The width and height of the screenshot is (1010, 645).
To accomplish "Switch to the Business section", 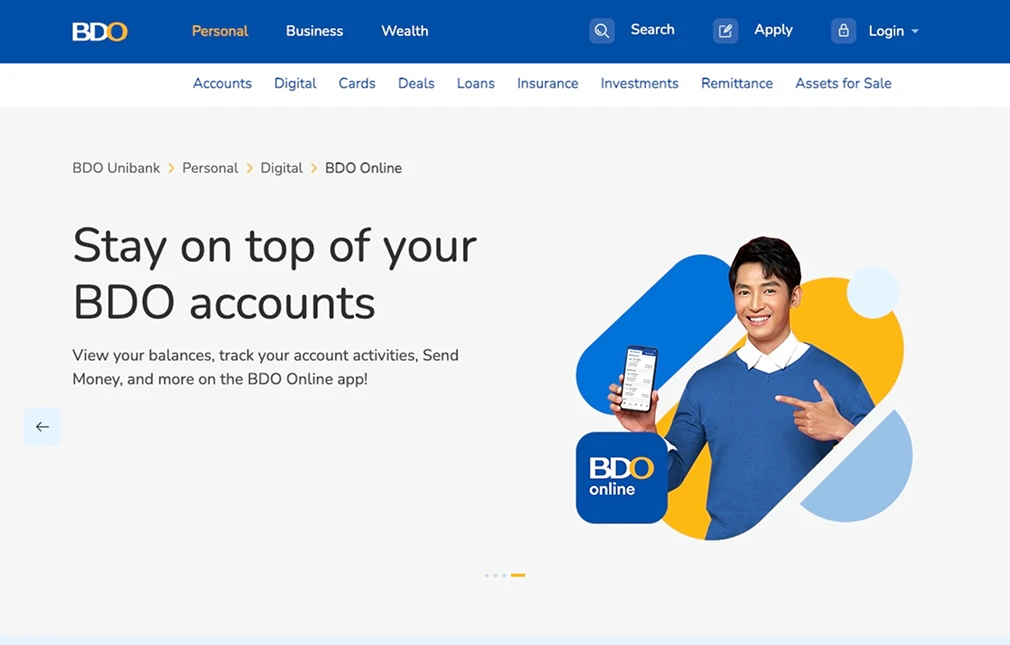I will (x=314, y=31).
